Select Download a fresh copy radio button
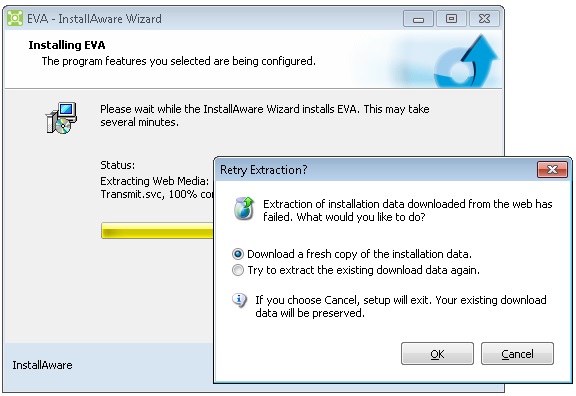Screen dimensions: 576x396 [x=238, y=254]
